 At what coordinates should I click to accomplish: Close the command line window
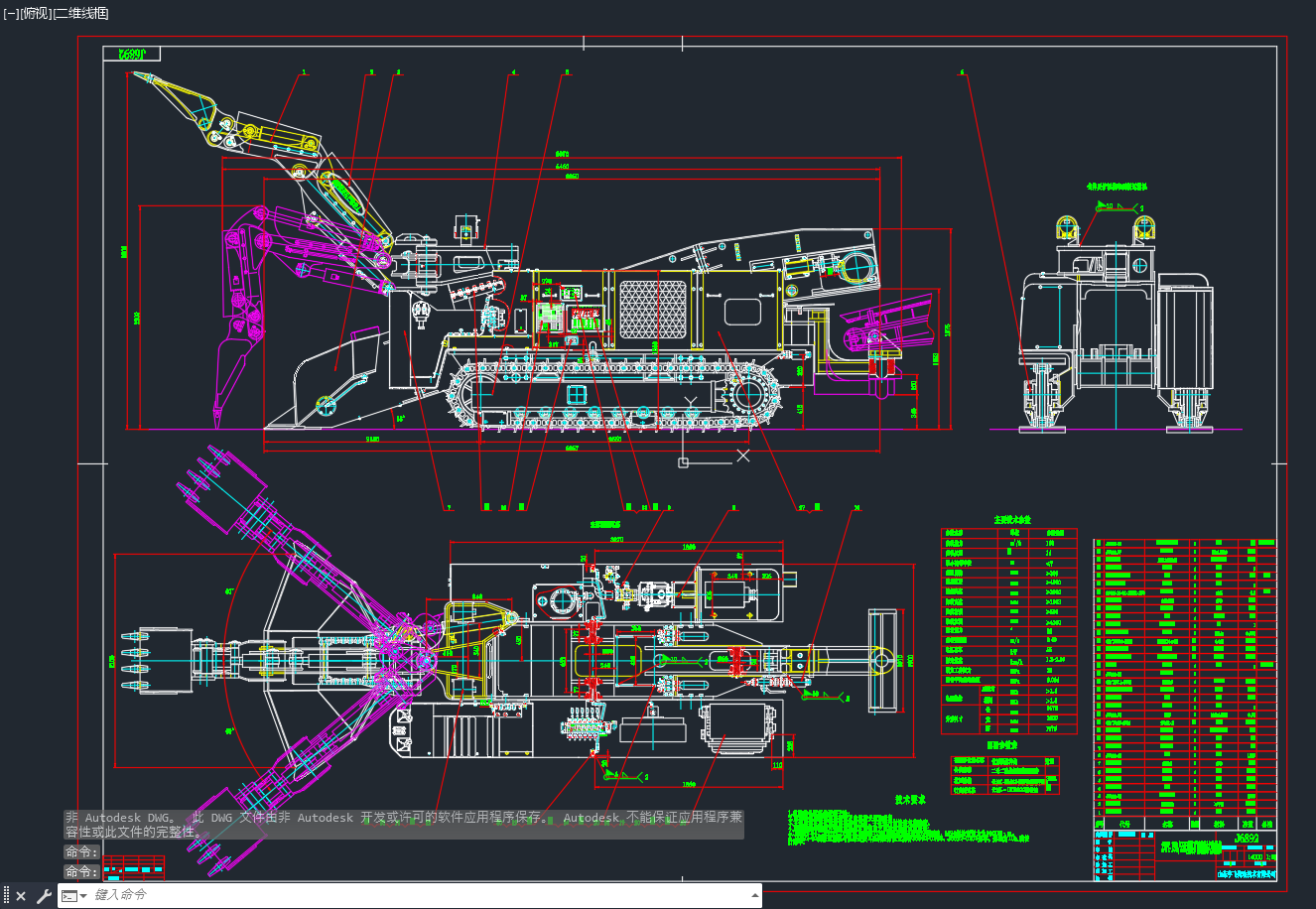[x=21, y=896]
